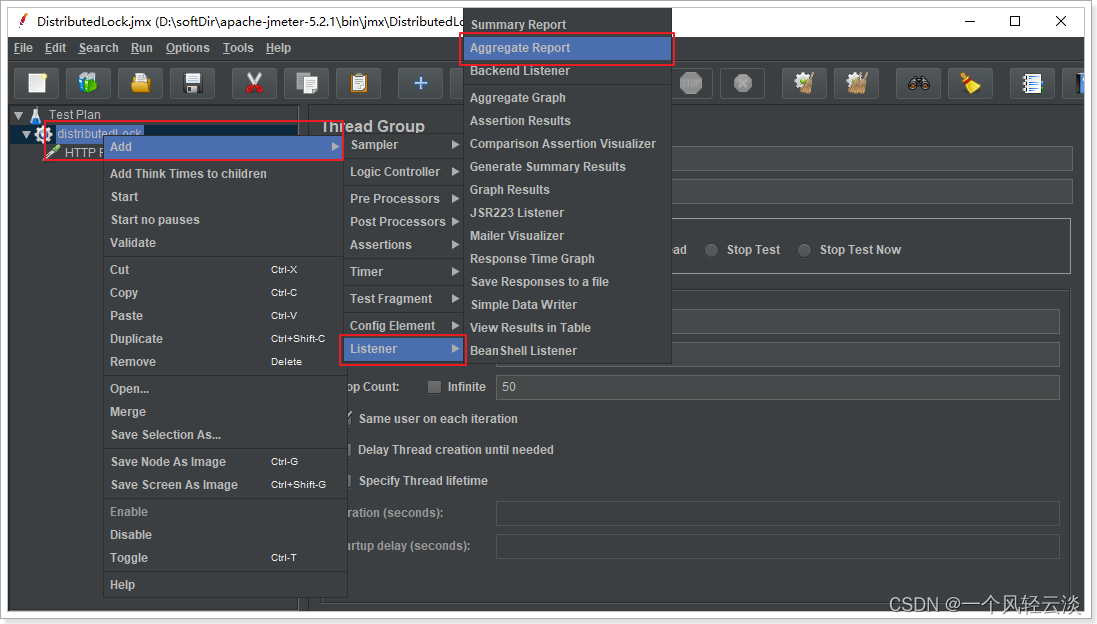Choose Simple Data Writer listener

[x=567, y=304]
